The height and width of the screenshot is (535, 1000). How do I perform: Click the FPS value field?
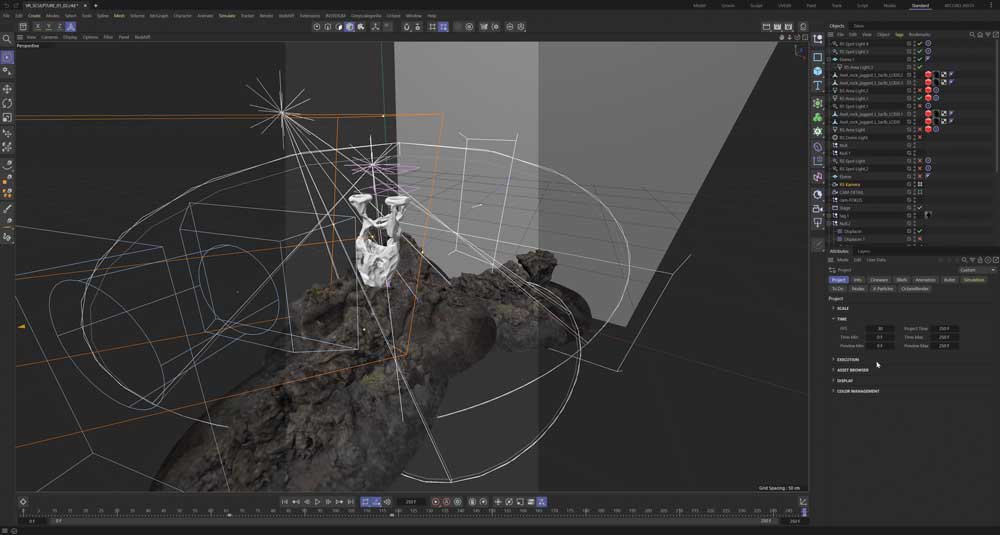[880, 328]
